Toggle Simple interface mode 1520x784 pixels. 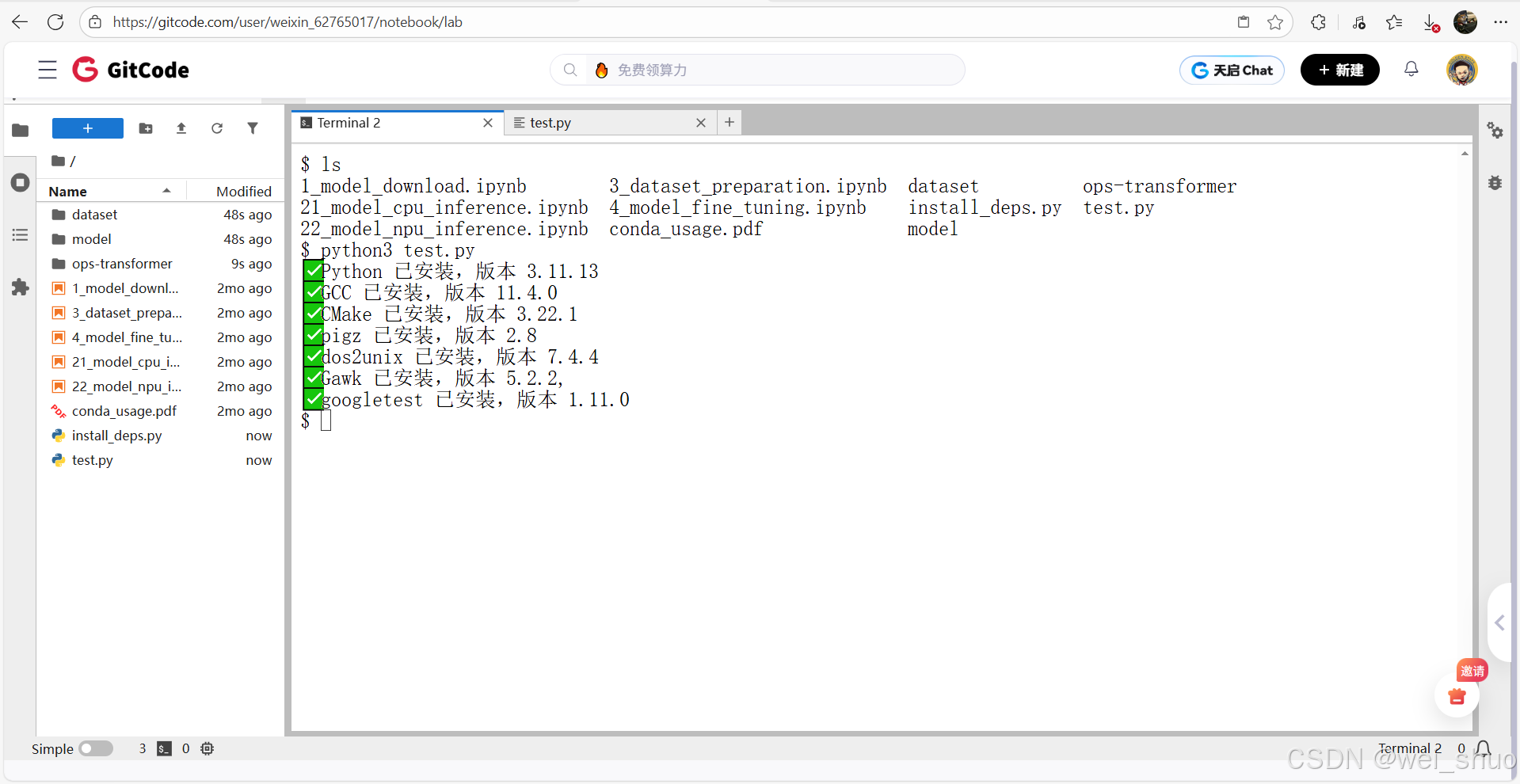pos(96,748)
